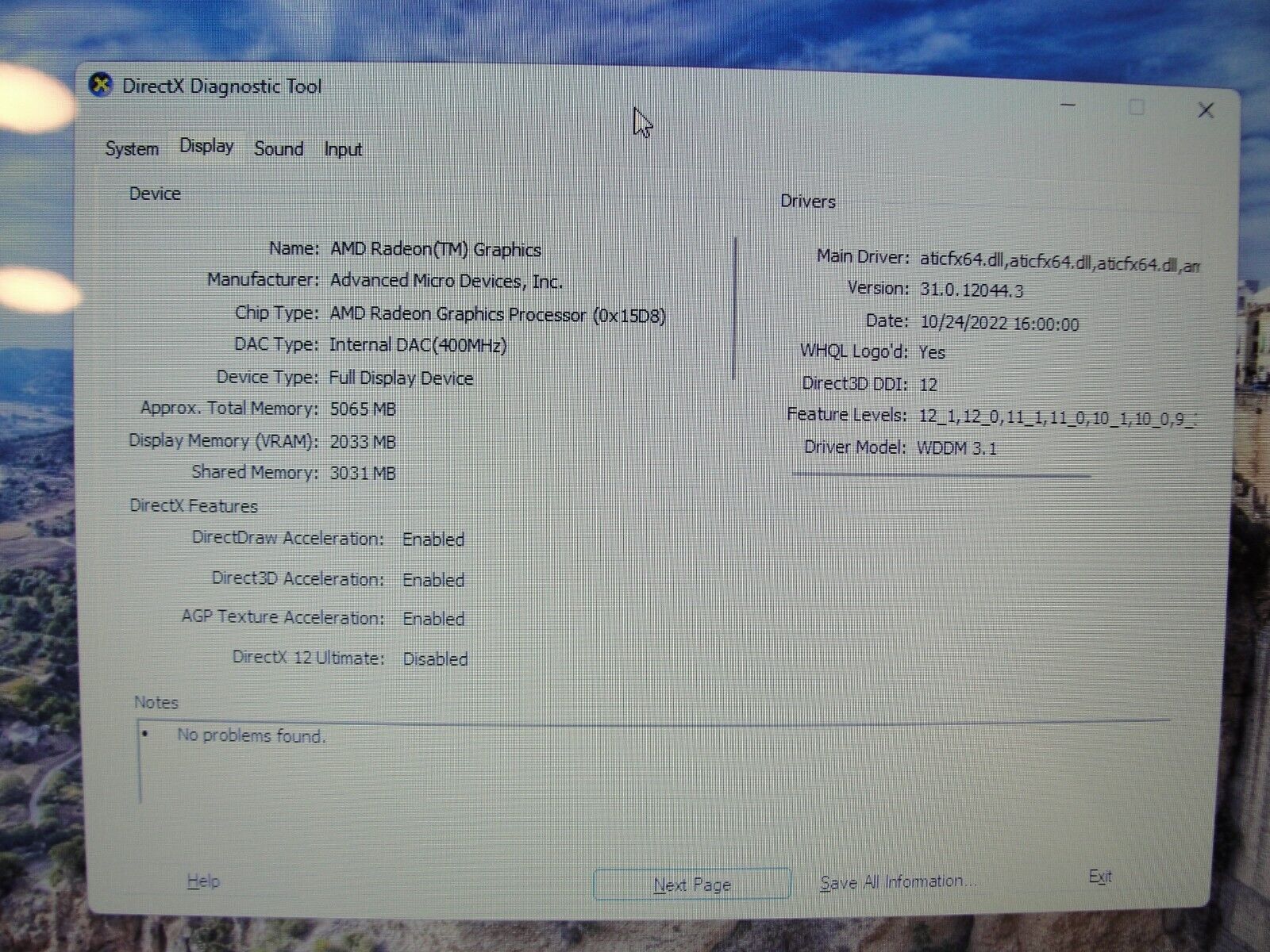Click the grayed-out maximize window button
The image size is (1270, 952).
tap(1137, 108)
